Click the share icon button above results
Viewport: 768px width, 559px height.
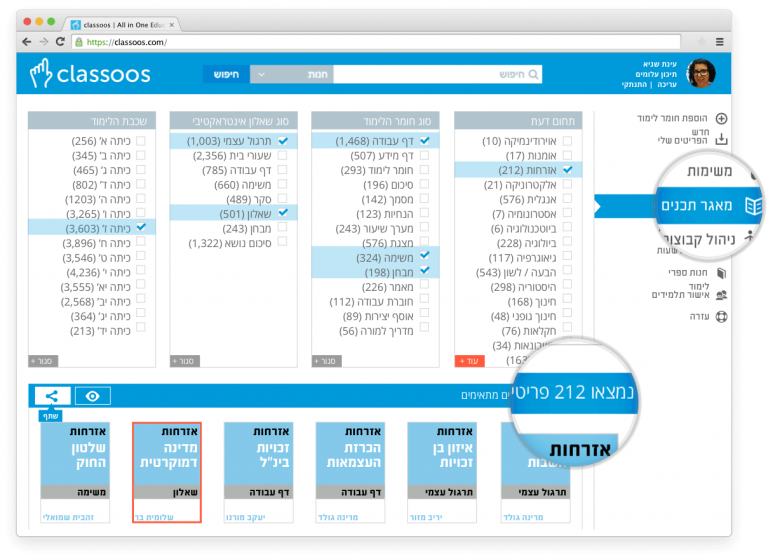pos(52,396)
